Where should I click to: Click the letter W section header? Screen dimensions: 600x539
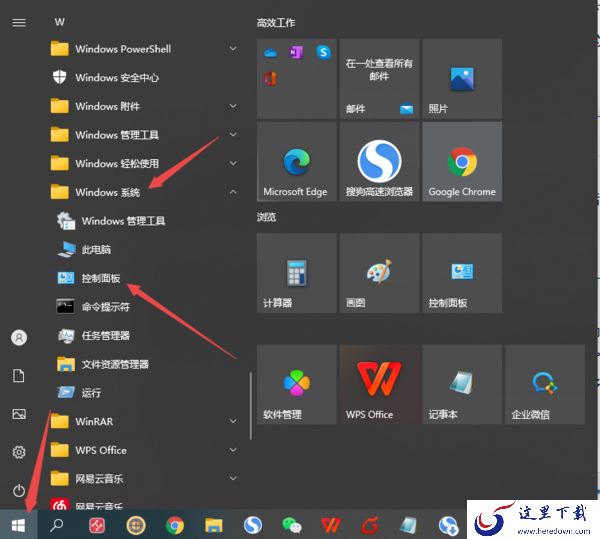tap(59, 22)
